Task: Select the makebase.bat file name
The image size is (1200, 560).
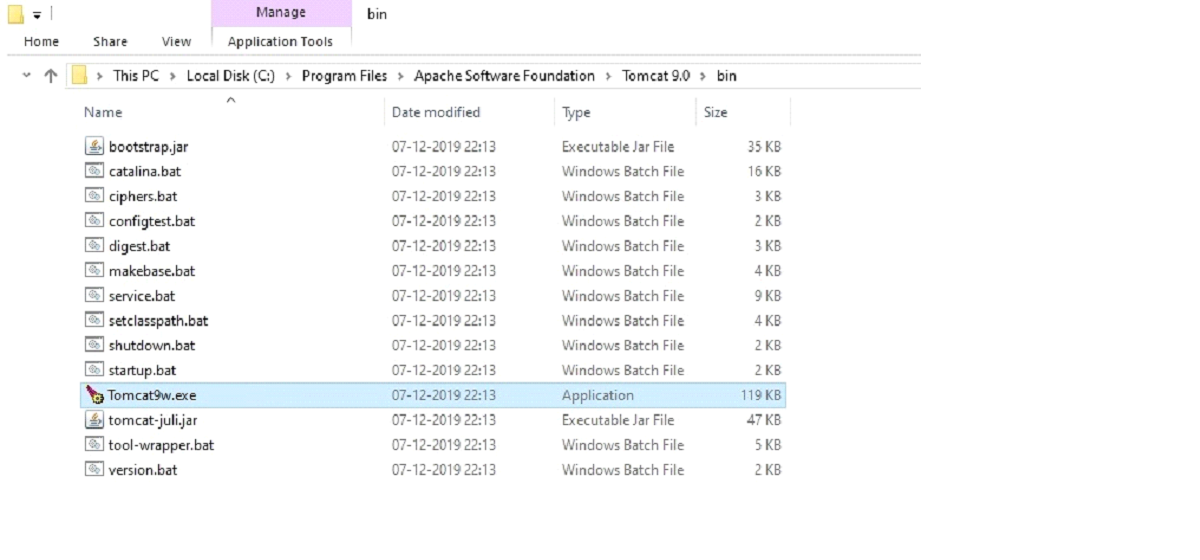Action: 152,271
